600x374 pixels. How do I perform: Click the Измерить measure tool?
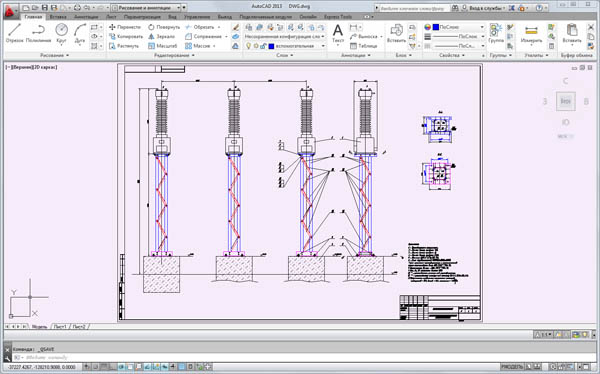pyautogui.click(x=531, y=33)
